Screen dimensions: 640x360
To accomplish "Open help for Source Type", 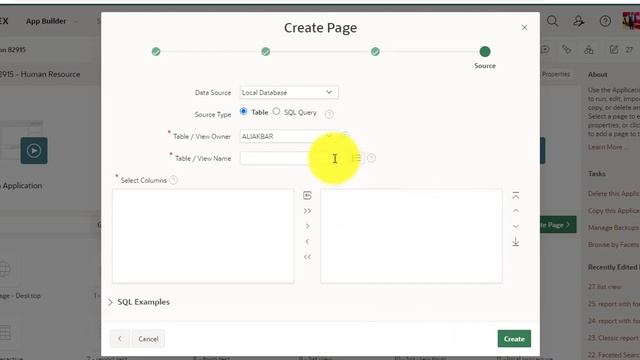I will (x=329, y=114).
